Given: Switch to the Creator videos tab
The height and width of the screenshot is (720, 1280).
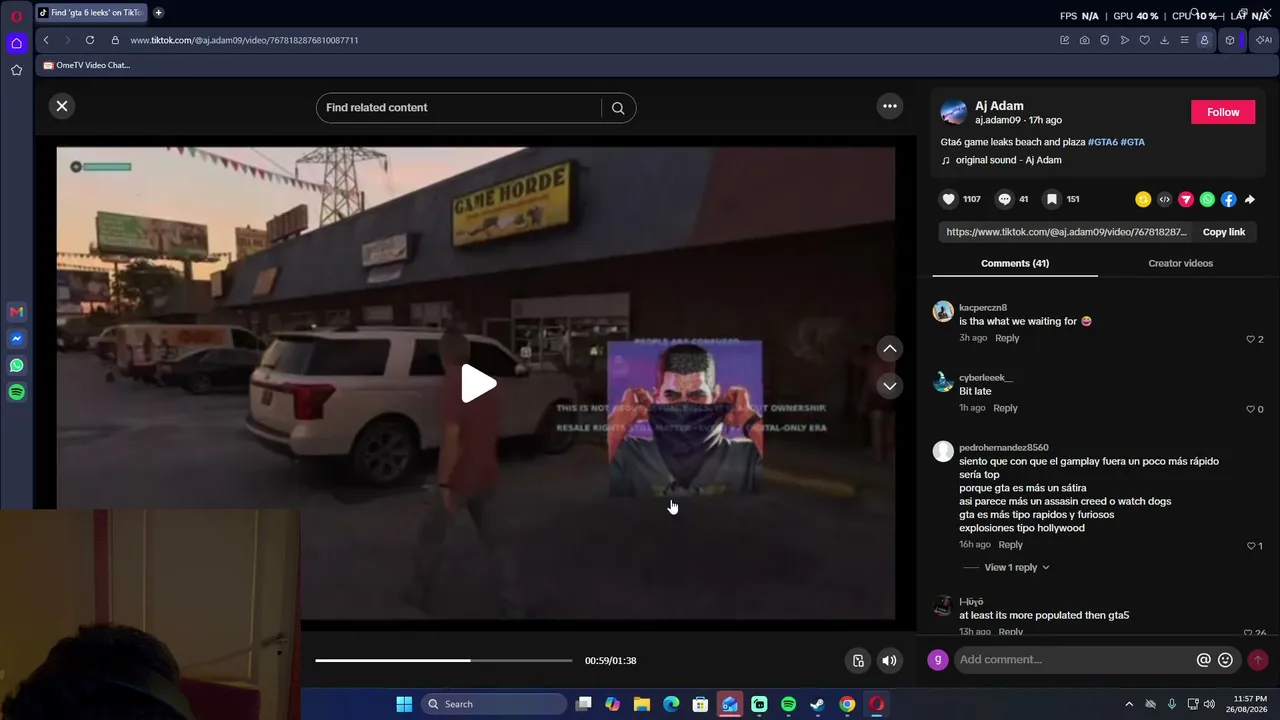Looking at the screenshot, I should point(1180,263).
